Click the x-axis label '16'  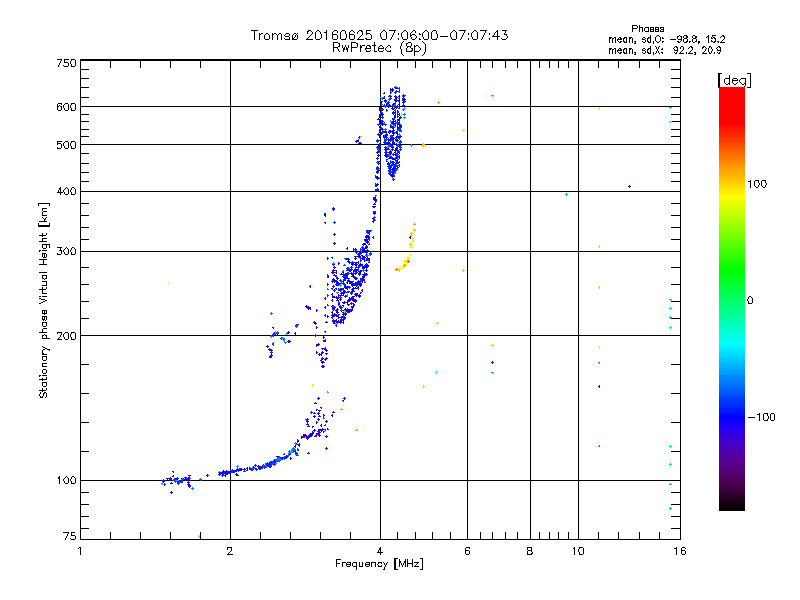point(680,551)
